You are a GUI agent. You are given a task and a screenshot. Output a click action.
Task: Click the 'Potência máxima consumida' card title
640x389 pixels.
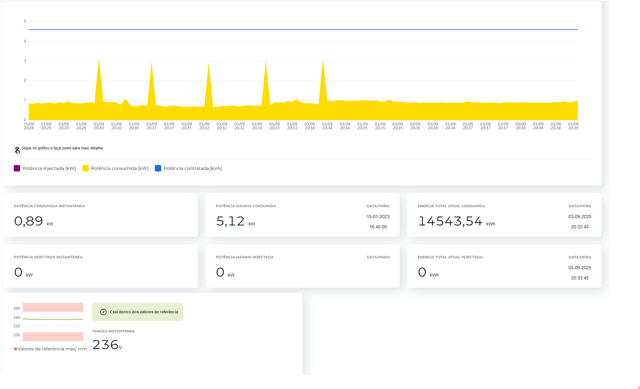click(246, 206)
